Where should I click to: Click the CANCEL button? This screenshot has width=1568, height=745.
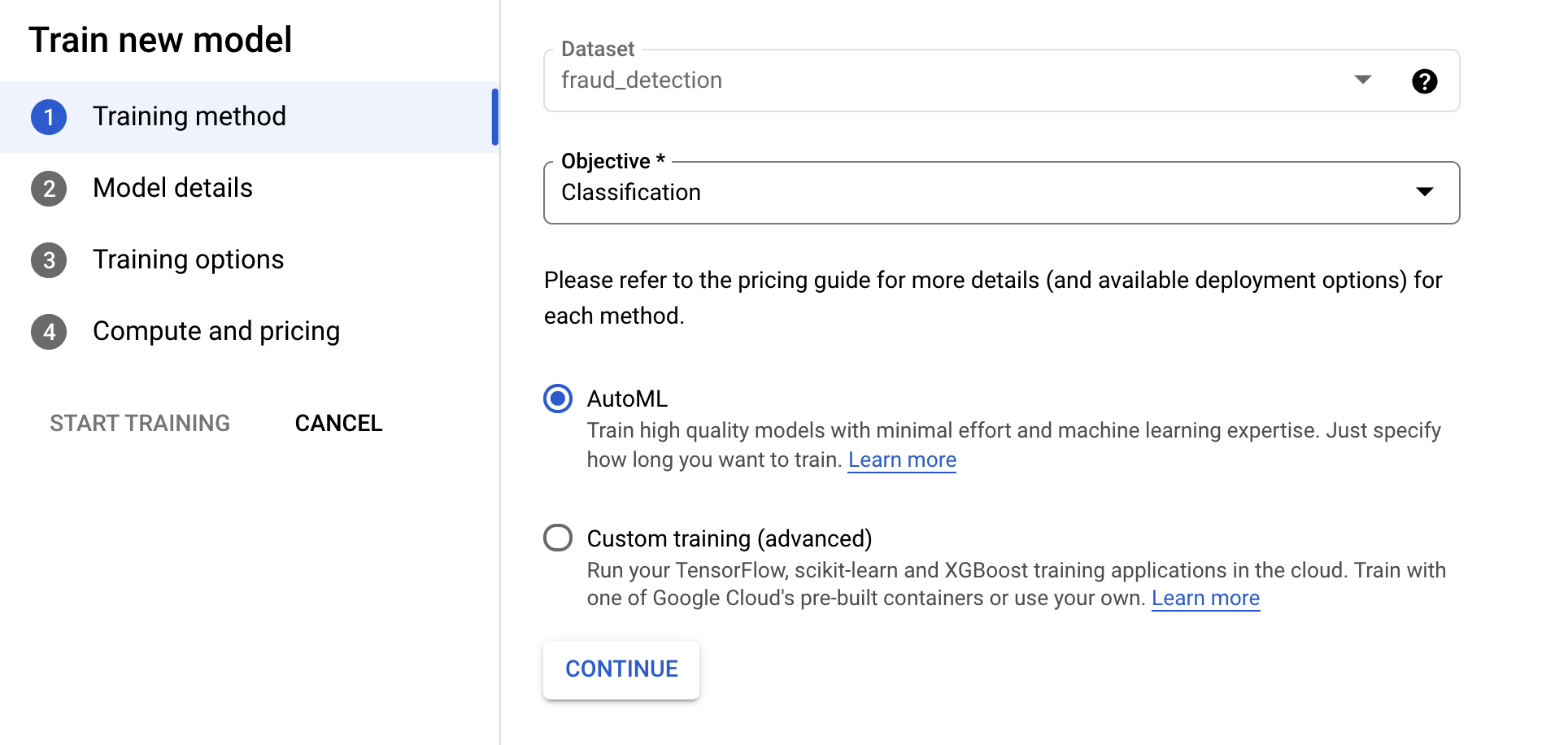point(338,423)
